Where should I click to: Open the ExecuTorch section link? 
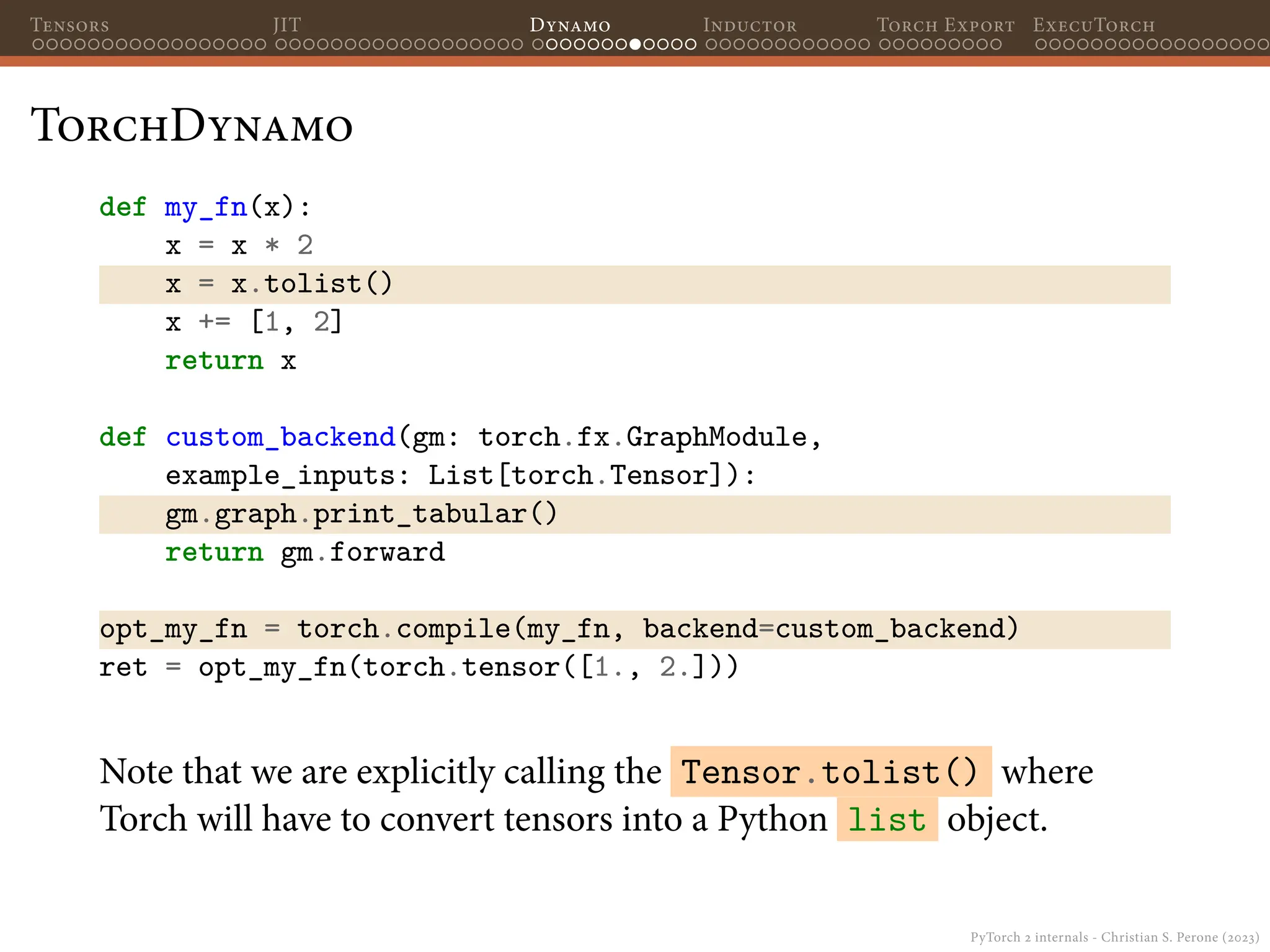click(1094, 25)
